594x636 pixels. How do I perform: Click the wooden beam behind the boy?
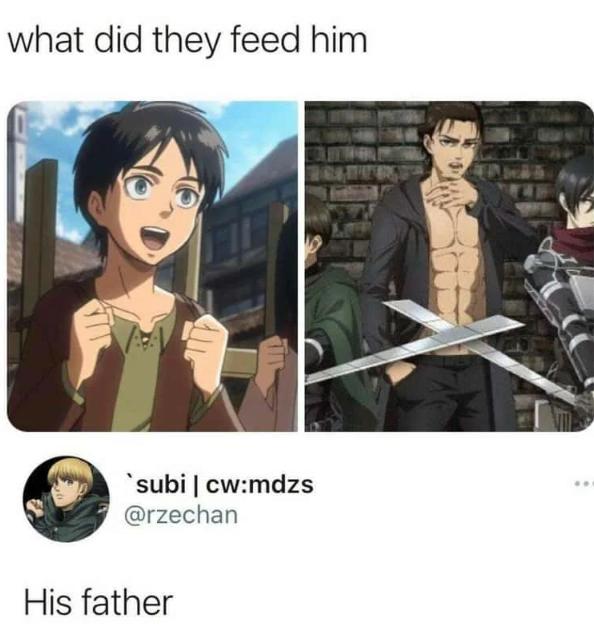pos(40,235)
